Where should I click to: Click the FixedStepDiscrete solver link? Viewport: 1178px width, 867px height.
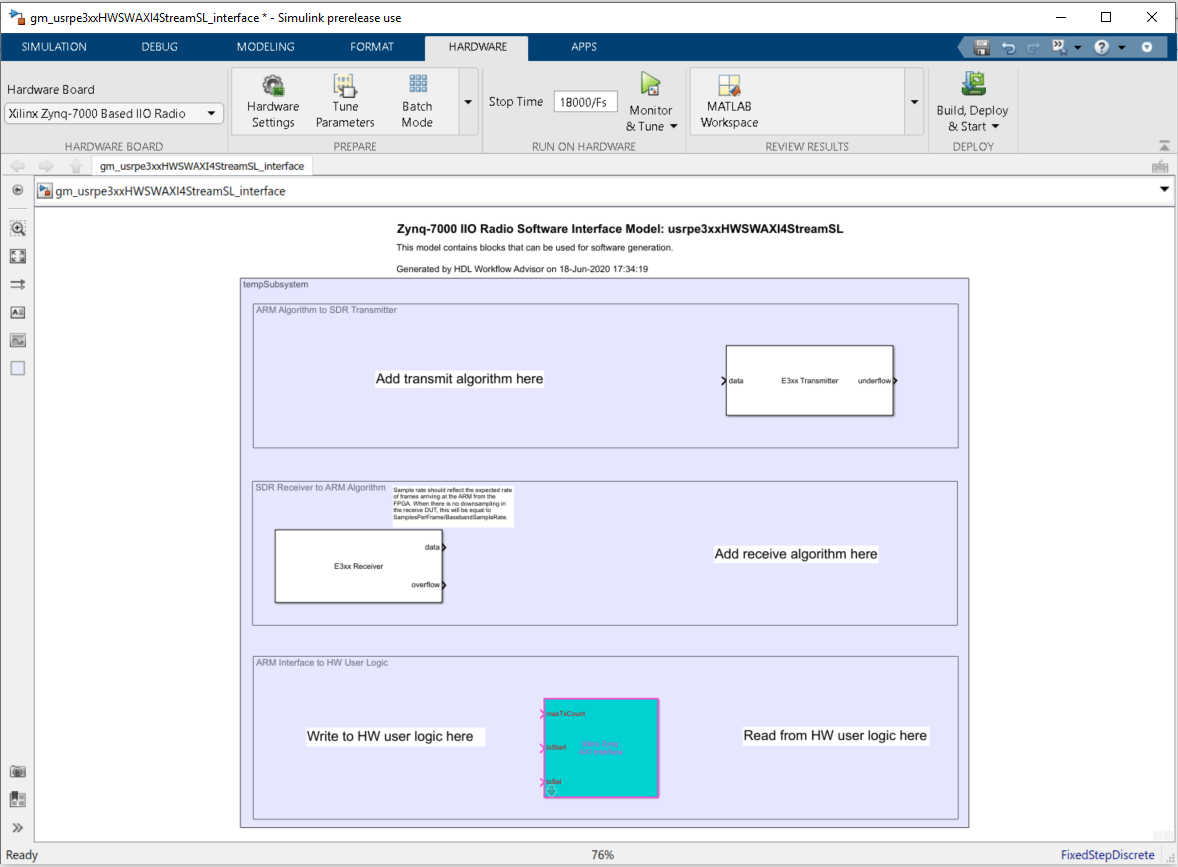1107,855
